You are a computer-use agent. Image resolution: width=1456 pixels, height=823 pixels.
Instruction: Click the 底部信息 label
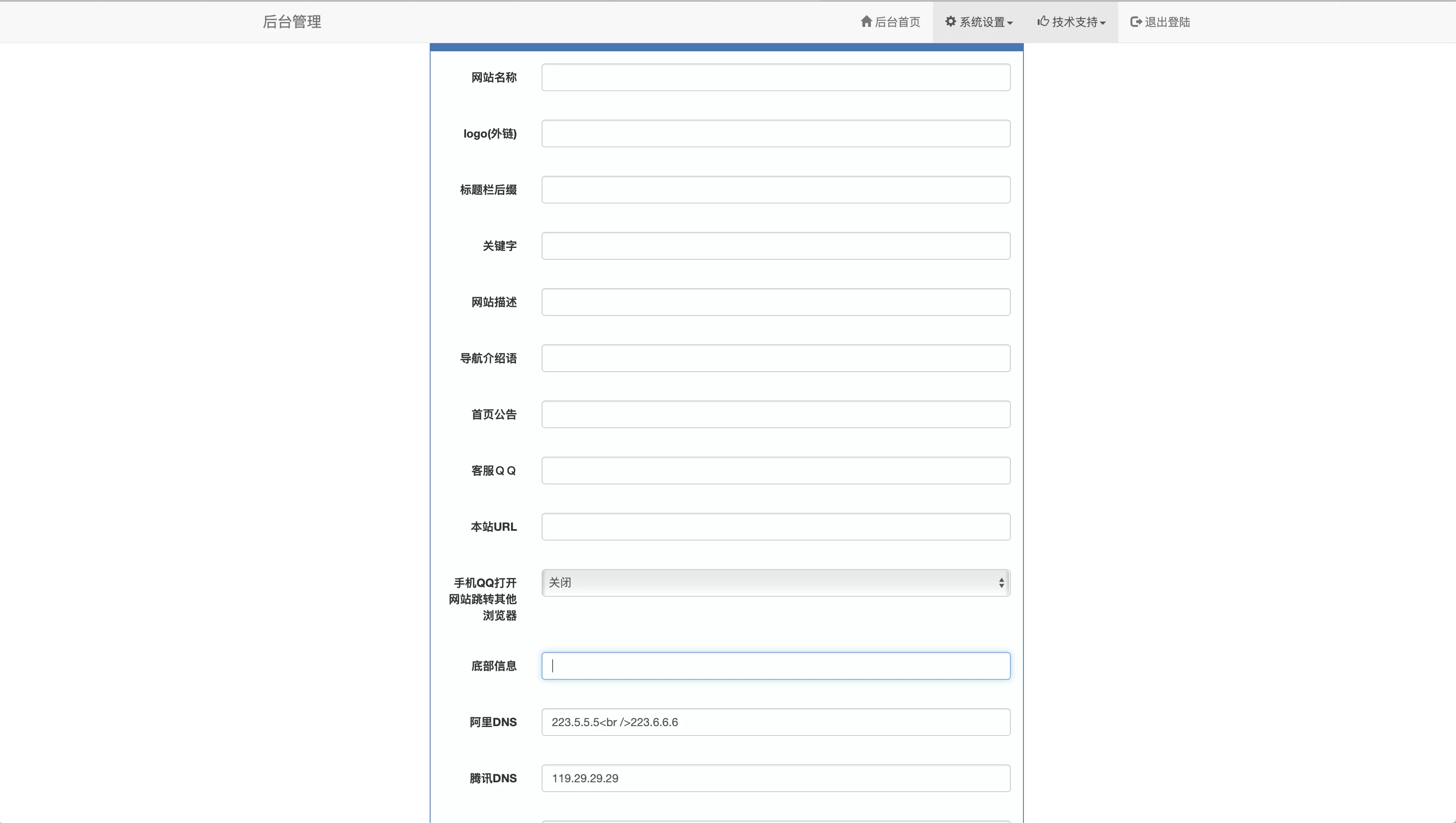(x=494, y=666)
